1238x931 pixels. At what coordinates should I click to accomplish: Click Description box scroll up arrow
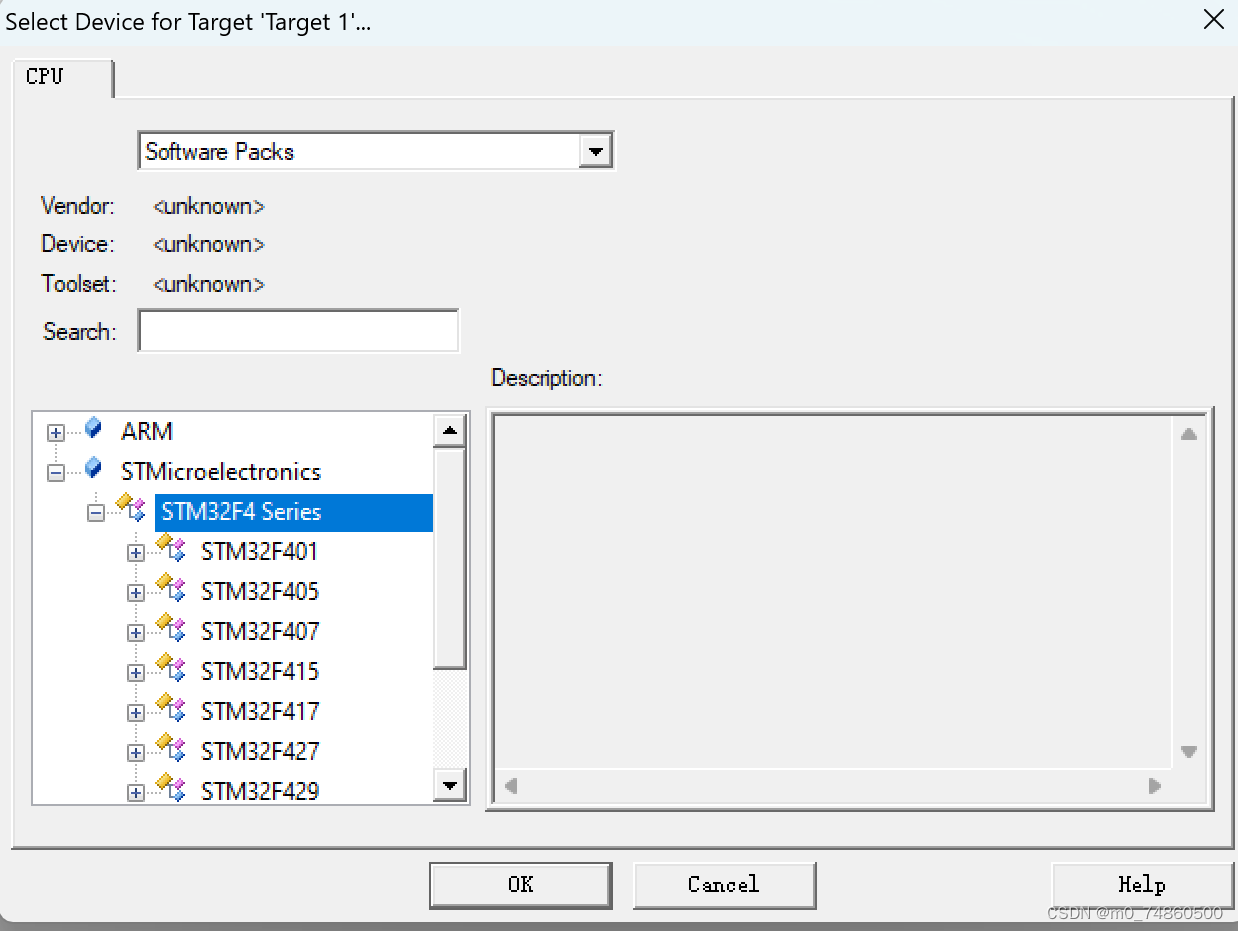click(1189, 434)
